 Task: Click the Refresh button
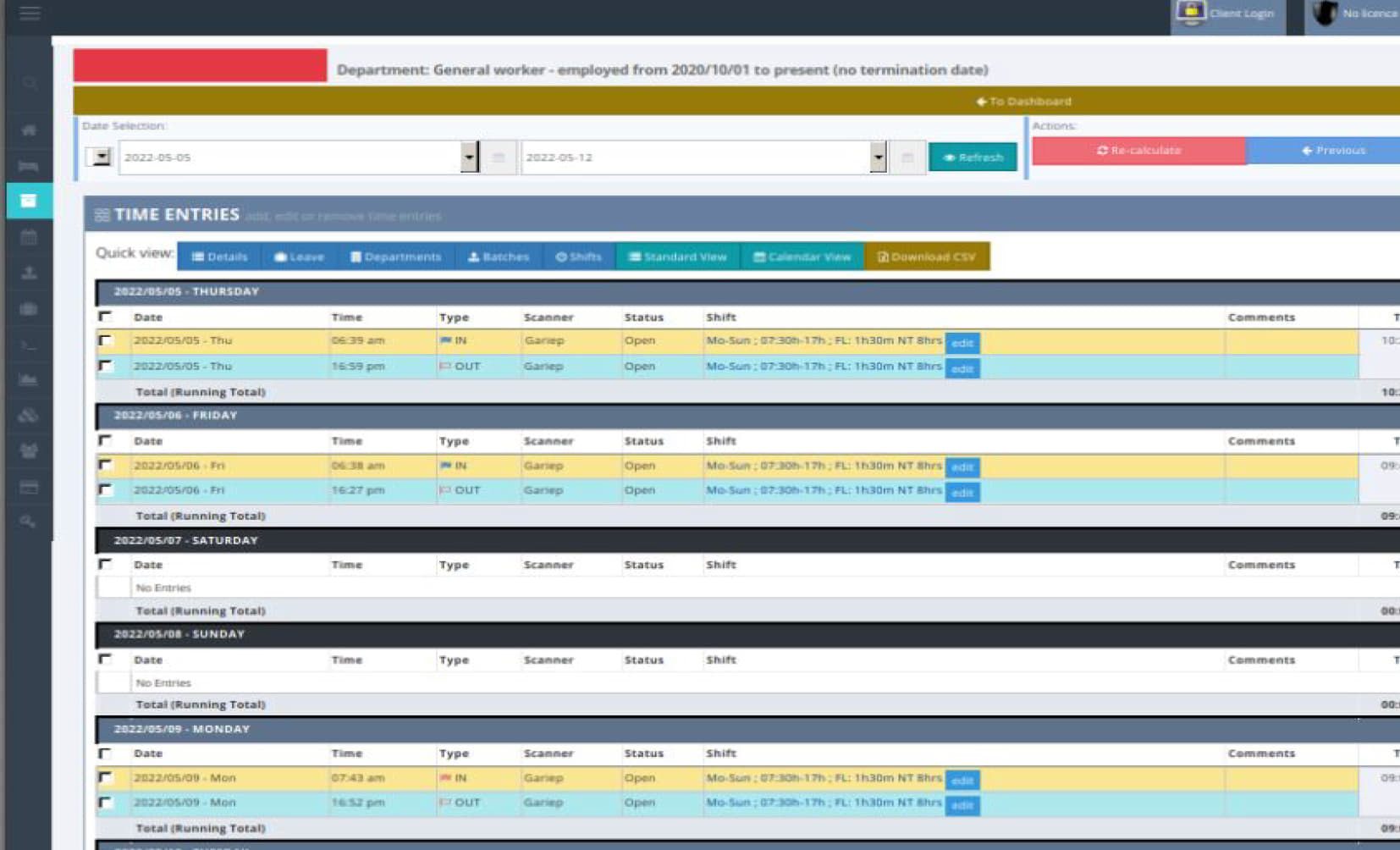[973, 157]
